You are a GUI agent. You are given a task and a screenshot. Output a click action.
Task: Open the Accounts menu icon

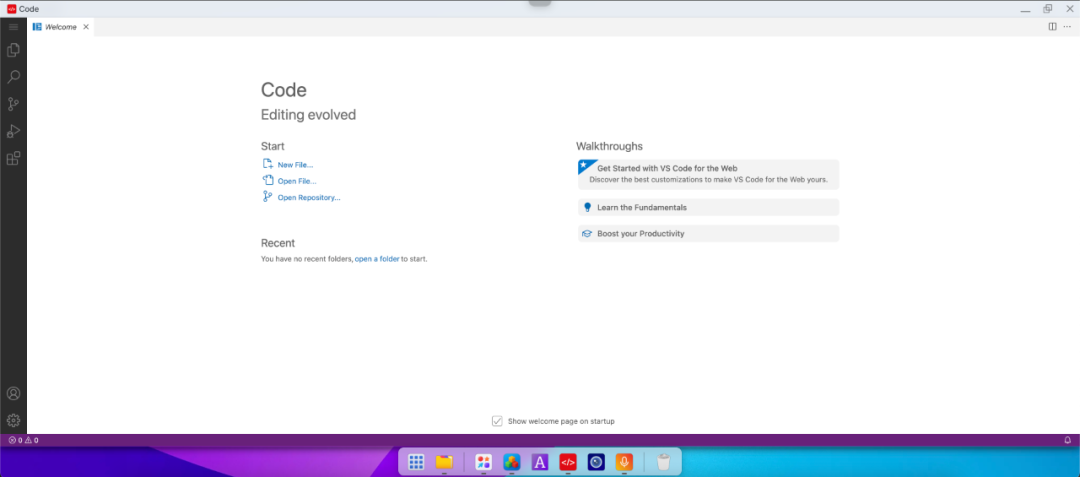(13, 394)
